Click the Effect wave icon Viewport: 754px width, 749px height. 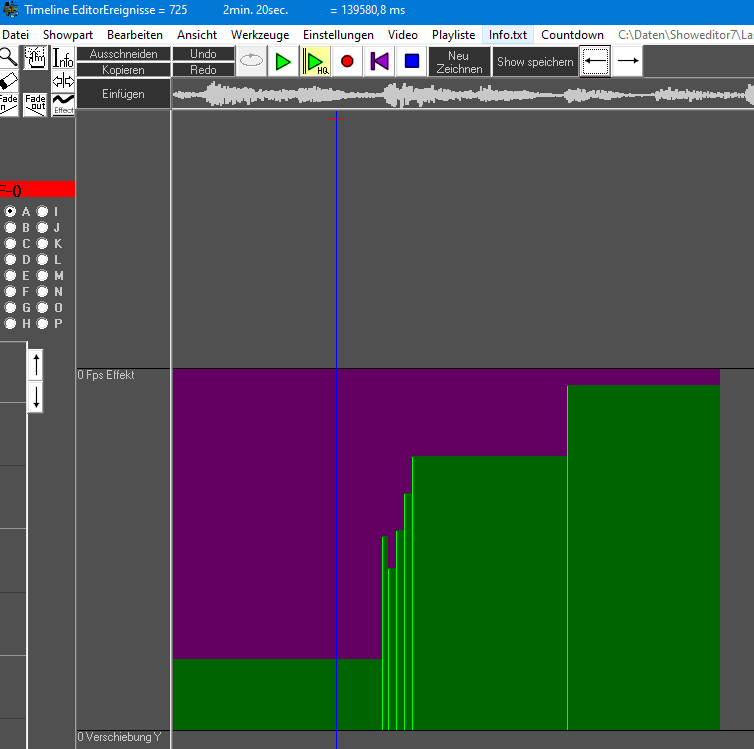pyautogui.click(x=63, y=104)
